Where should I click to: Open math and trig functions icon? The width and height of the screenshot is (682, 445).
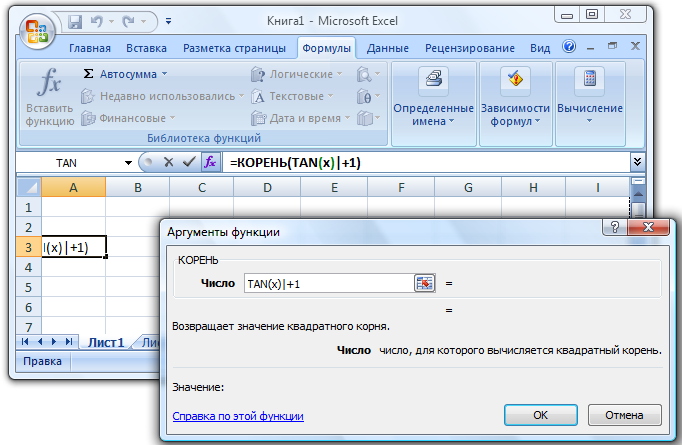click(368, 96)
